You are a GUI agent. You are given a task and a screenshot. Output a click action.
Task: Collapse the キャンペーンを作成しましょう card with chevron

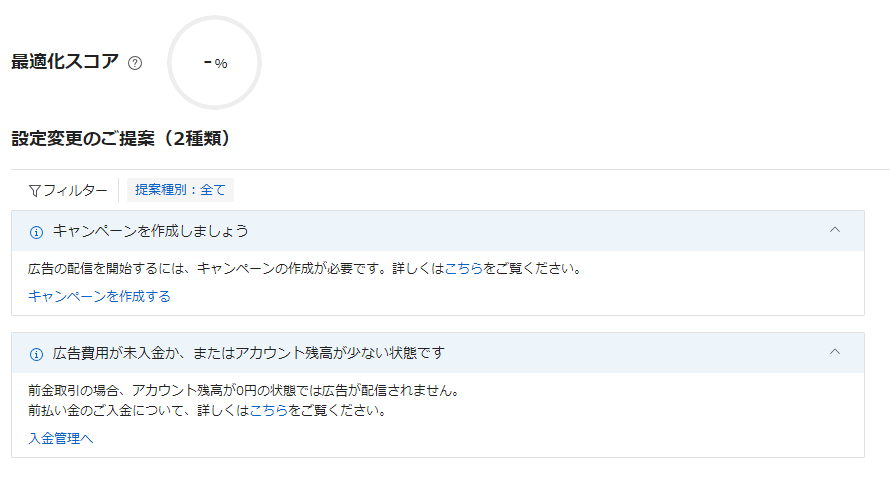pos(834,230)
